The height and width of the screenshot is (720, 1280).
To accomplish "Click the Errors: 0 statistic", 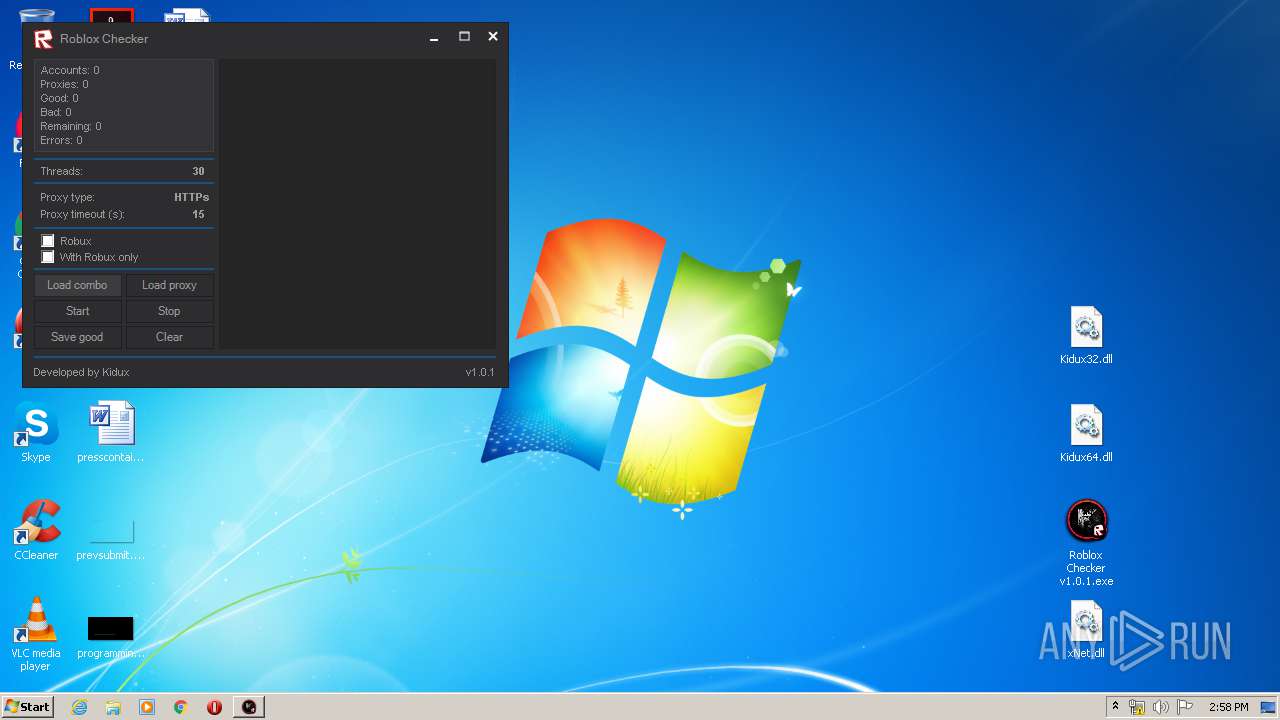I will 61,140.
